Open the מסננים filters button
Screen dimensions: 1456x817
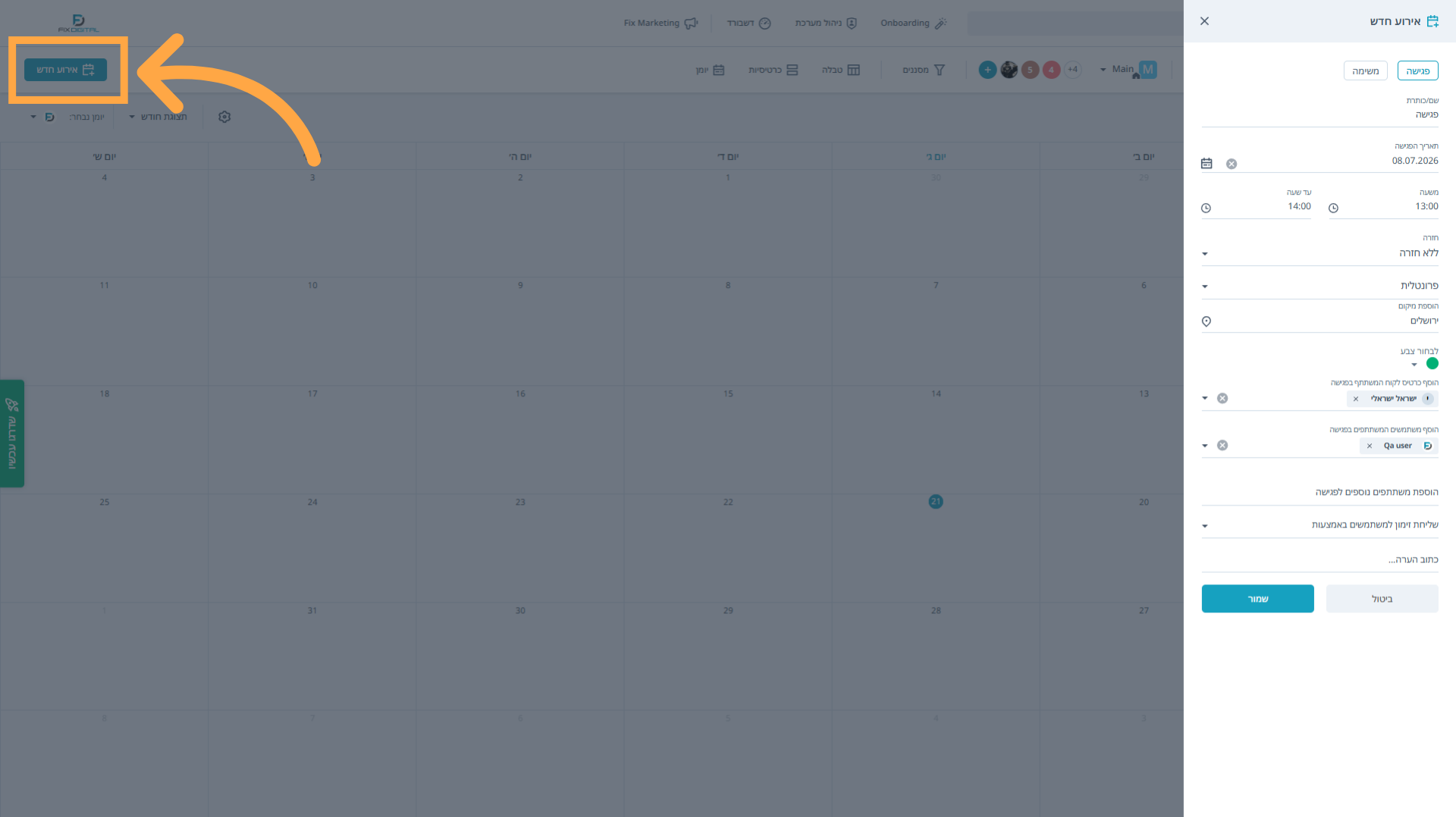(924, 70)
